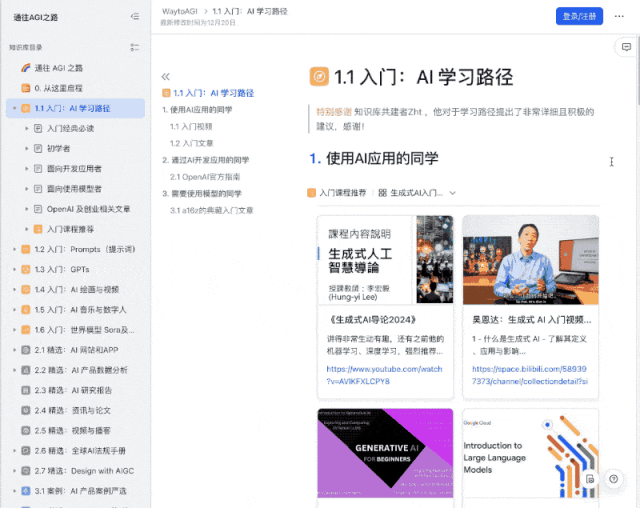Click the icon of 1.3 入门: GPTs
The width and height of the screenshot is (640, 508).
tap(26, 269)
